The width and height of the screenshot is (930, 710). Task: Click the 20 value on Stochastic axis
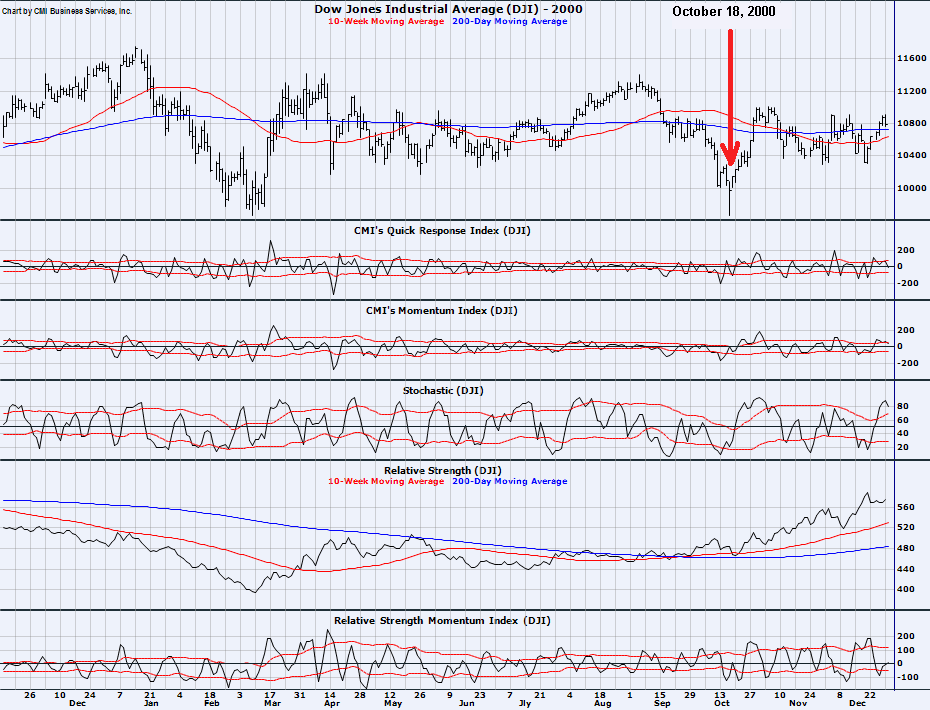point(903,447)
